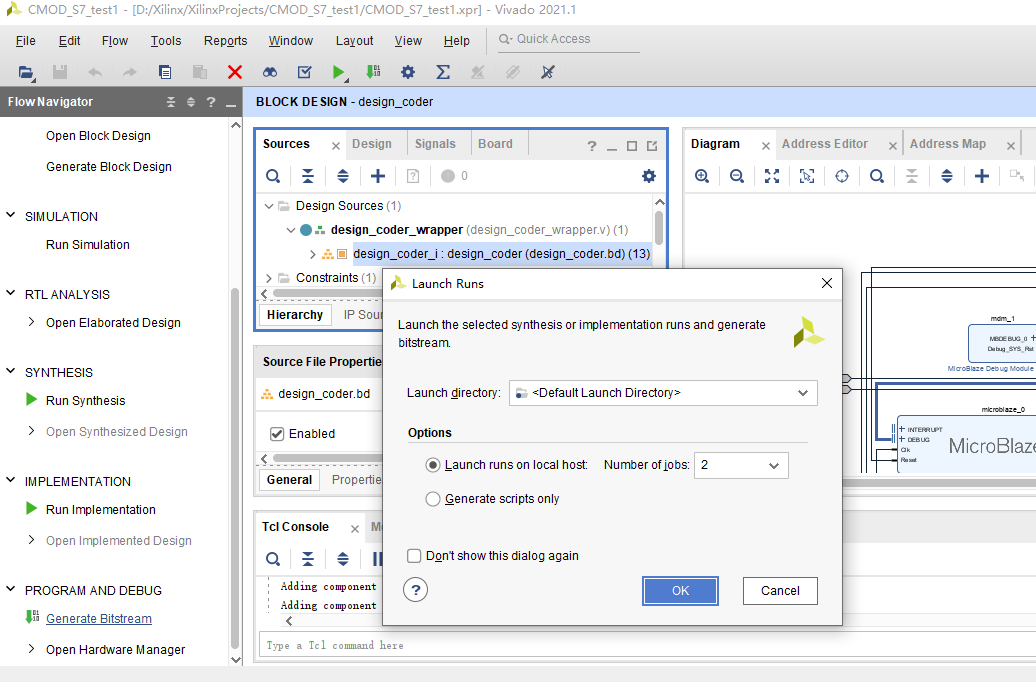Click Run Implementation
Image resolution: width=1036 pixels, height=682 pixels.
point(100,510)
